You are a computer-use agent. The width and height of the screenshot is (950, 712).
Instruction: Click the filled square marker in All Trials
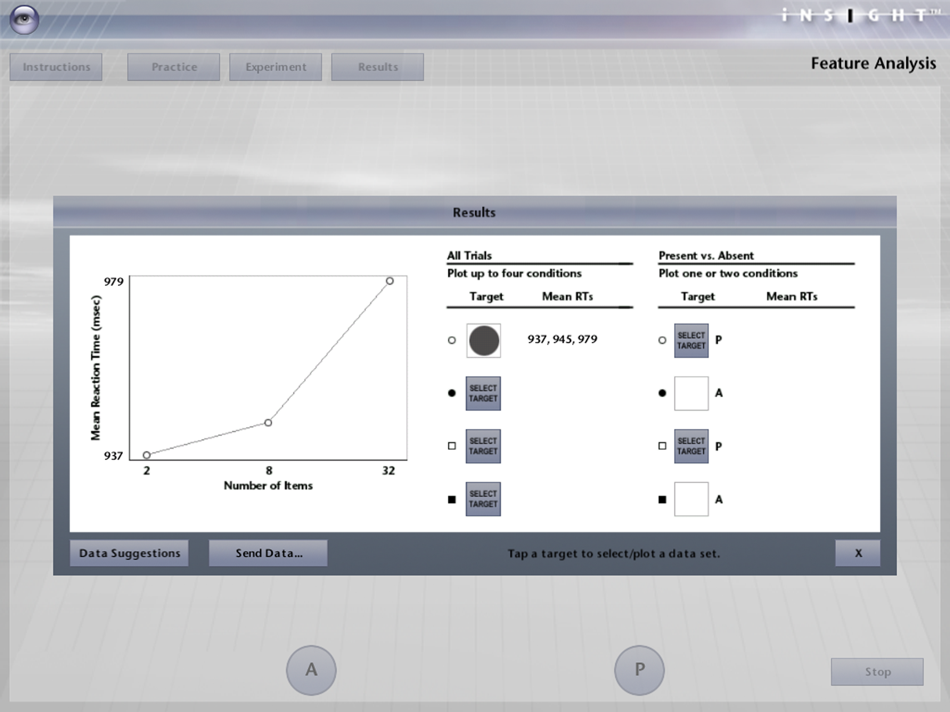click(x=451, y=499)
